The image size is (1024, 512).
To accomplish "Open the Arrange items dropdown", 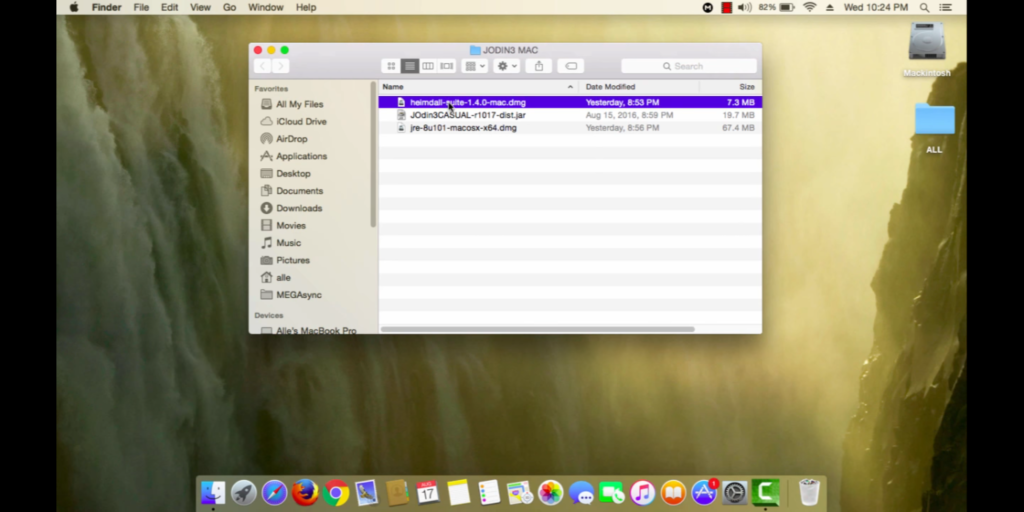I will pos(475,66).
